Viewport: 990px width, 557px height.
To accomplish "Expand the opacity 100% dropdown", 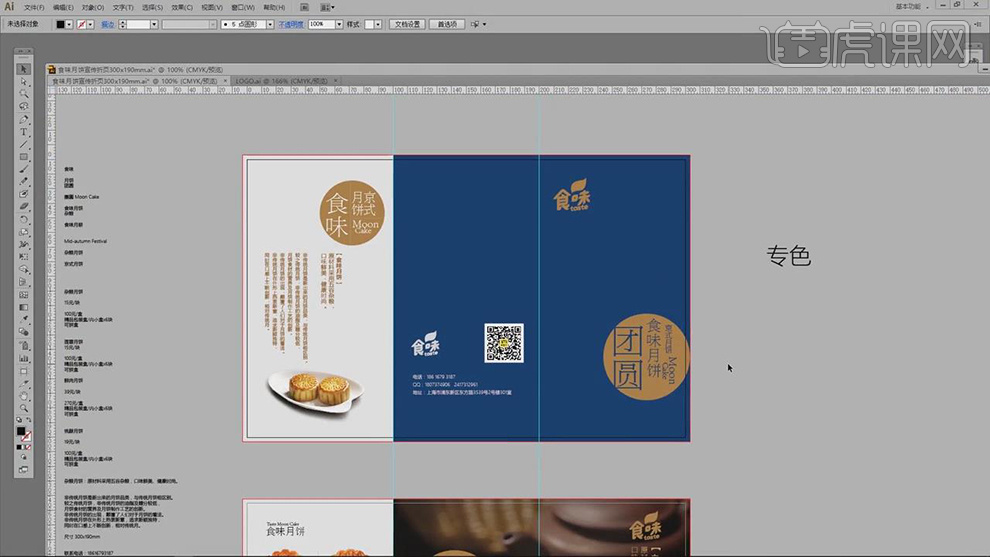I will tap(339, 24).
